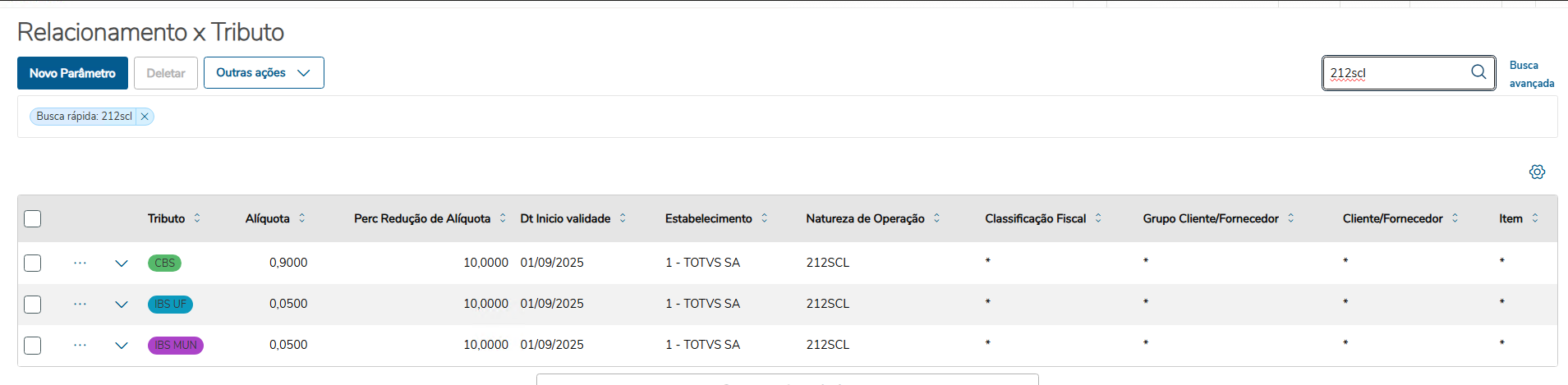Open row actions menu for IBS UF row
Image resolution: width=1568 pixels, height=385 pixels.
click(x=80, y=304)
